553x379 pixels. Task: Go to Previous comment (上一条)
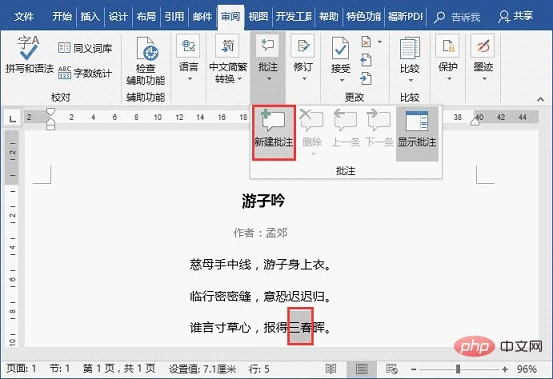[x=345, y=128]
